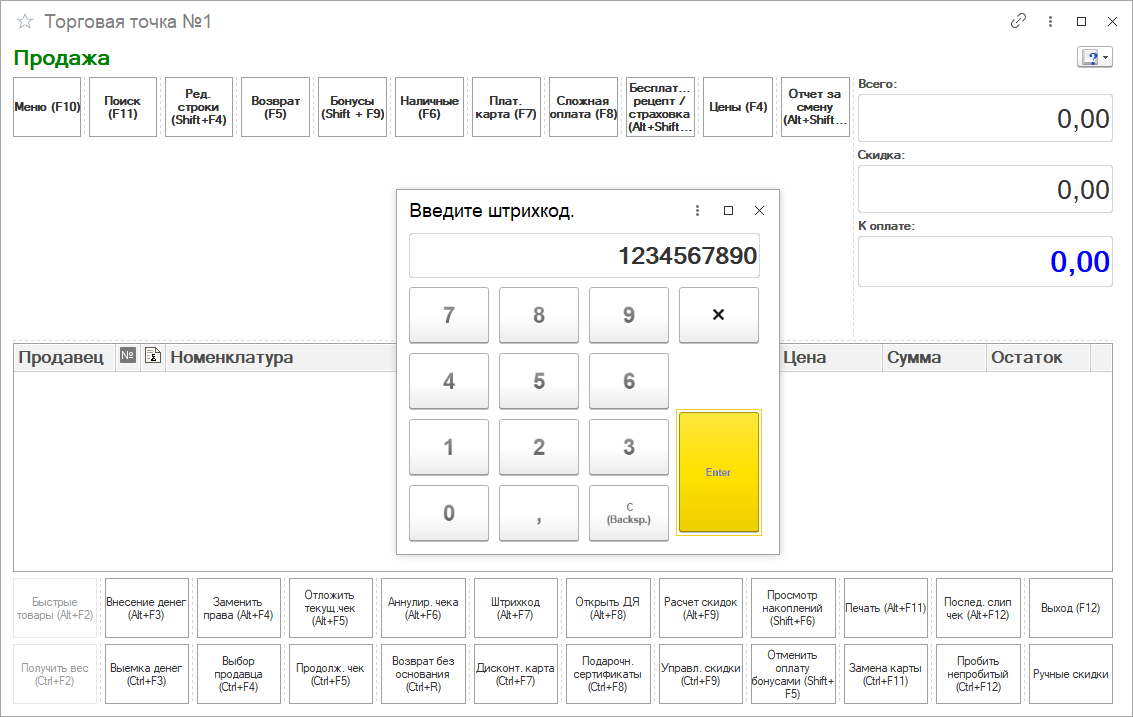Tap keypad digit 6
Screen dimensions: 1133x717
pyautogui.click(x=629, y=381)
